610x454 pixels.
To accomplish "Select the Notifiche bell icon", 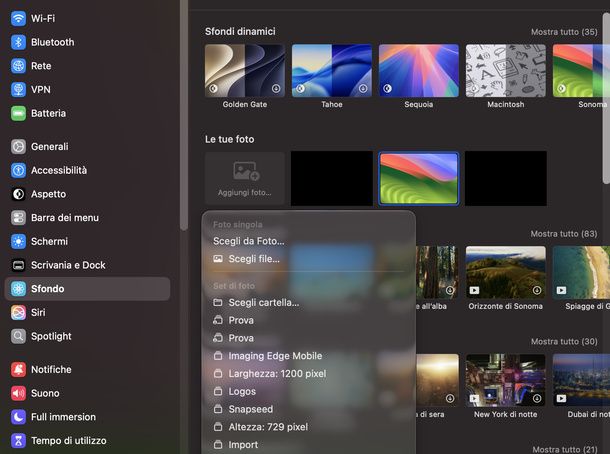I will pyautogui.click(x=18, y=370).
